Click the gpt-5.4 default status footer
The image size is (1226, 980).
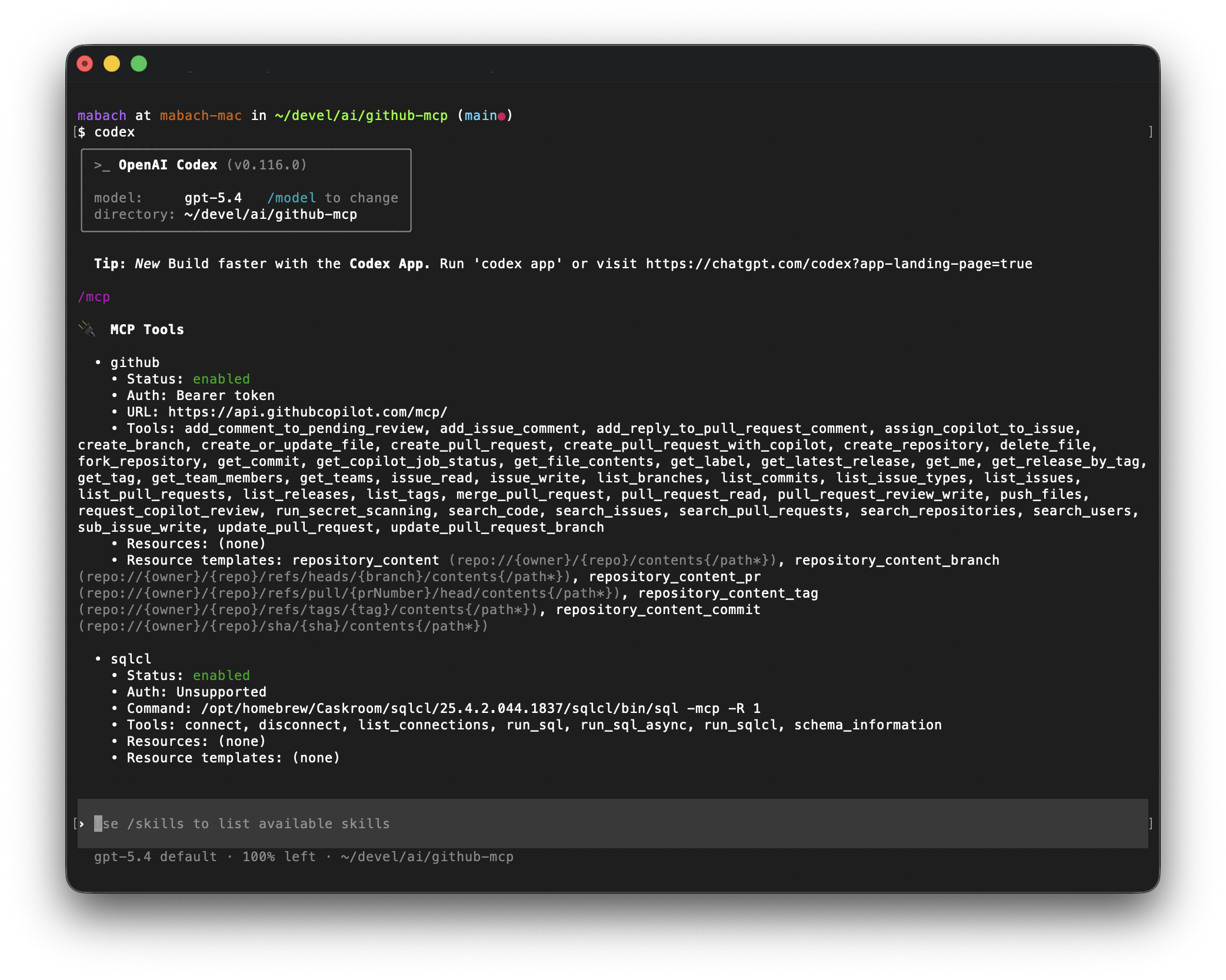click(x=155, y=857)
